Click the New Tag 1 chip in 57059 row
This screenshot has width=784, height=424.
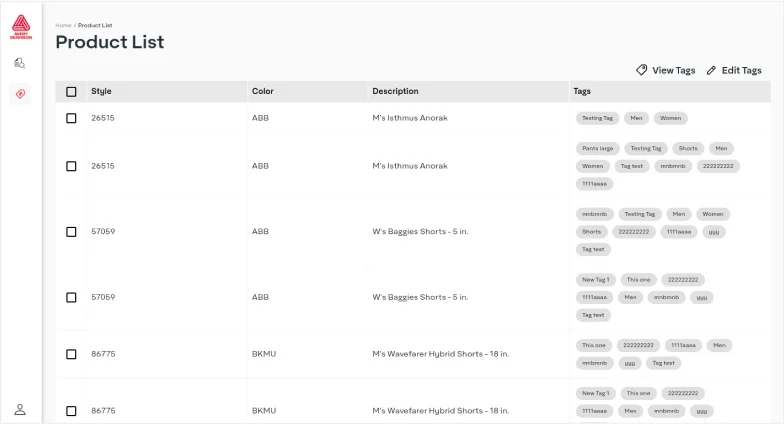click(595, 280)
